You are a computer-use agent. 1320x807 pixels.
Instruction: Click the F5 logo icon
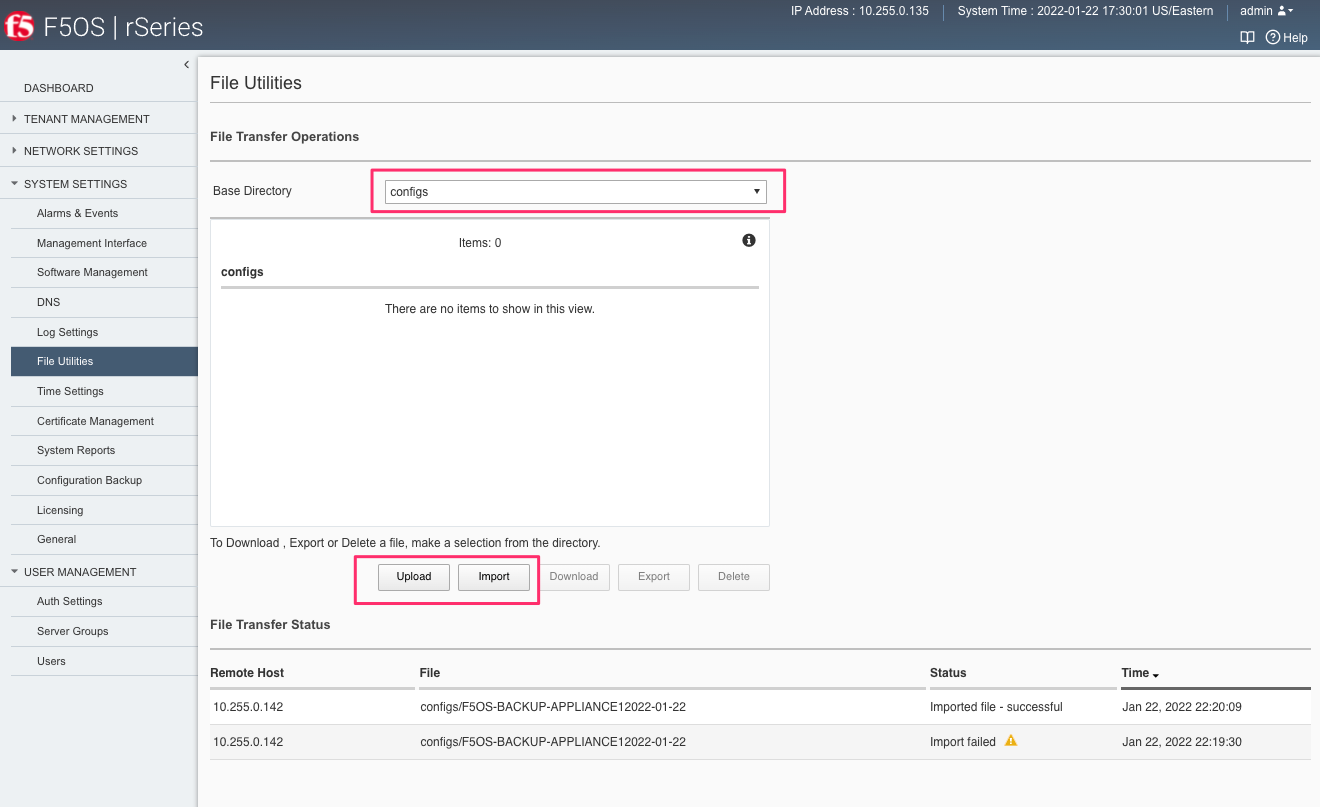(x=19, y=27)
